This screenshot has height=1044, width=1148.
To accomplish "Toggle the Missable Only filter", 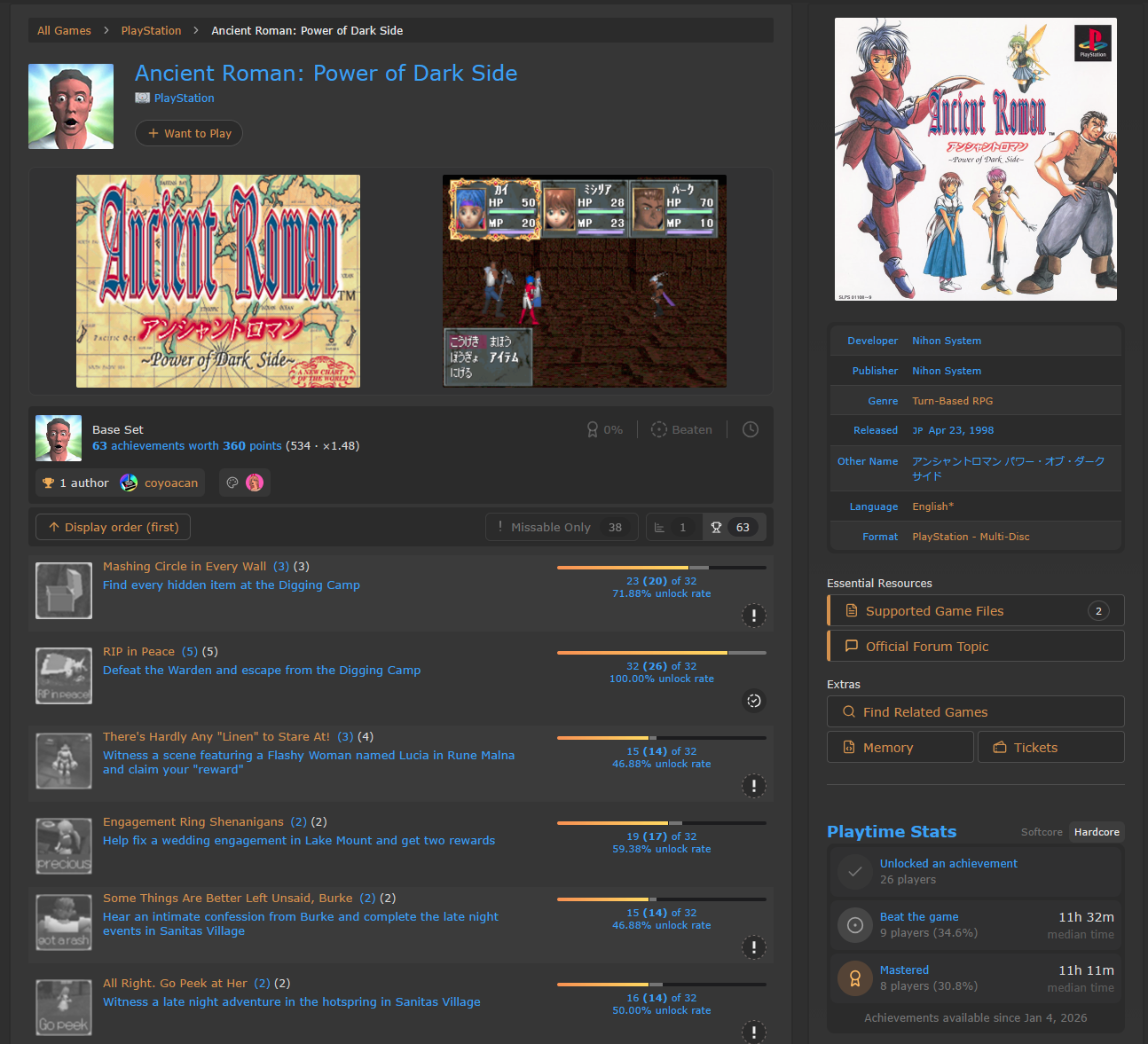I will click(561, 527).
